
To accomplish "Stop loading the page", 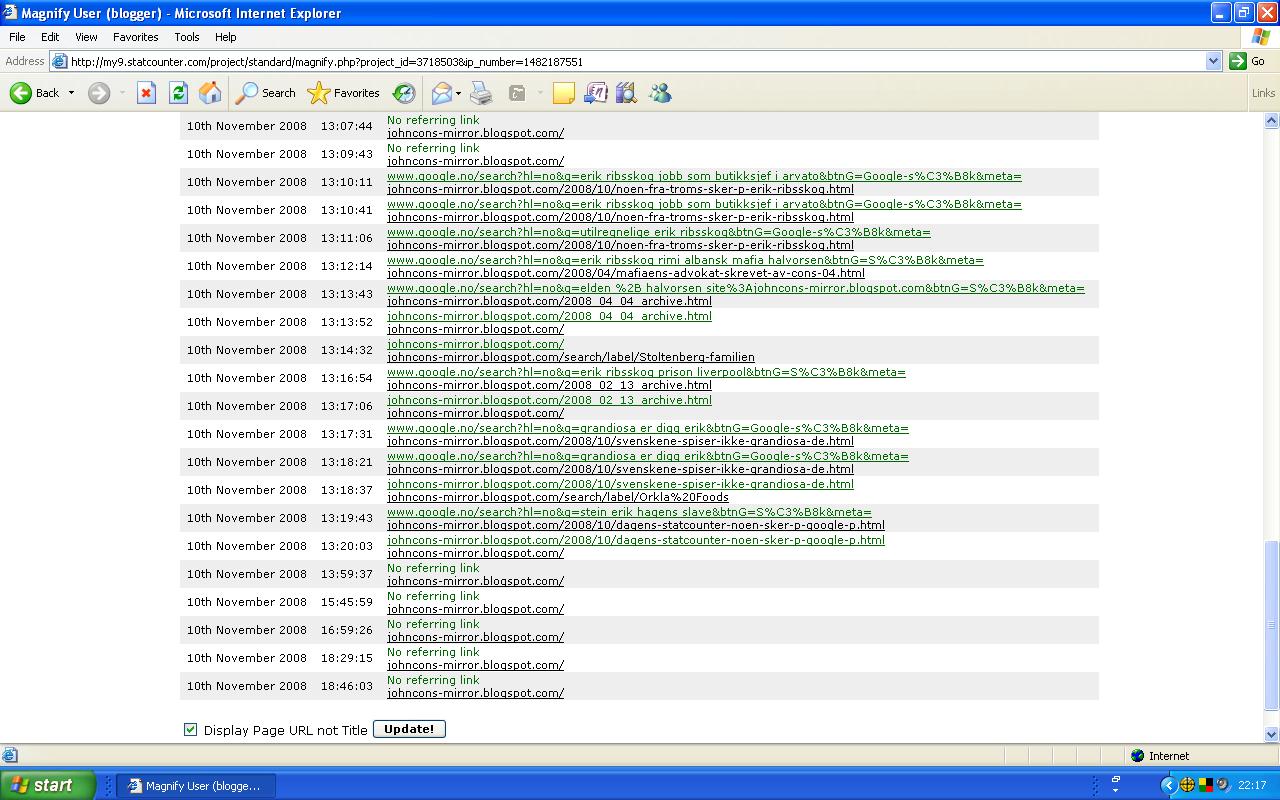I will point(146,93).
